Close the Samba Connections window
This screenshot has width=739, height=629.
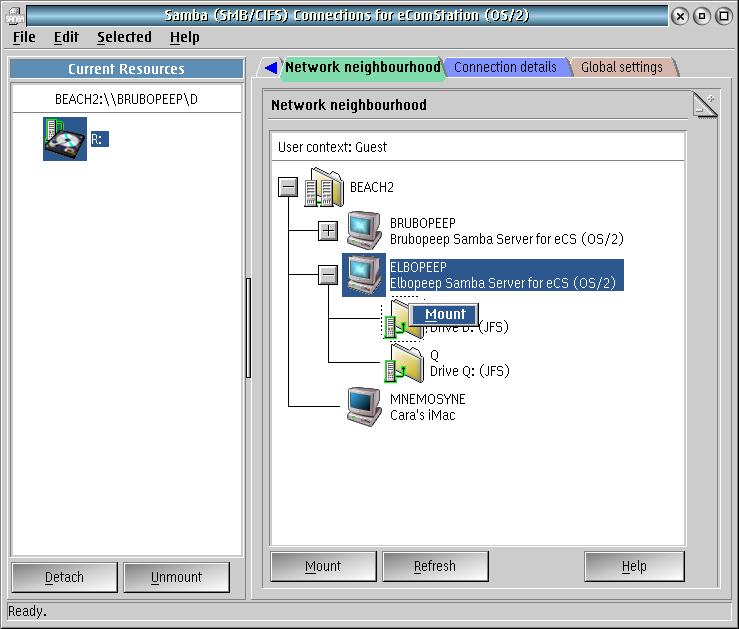coord(680,16)
